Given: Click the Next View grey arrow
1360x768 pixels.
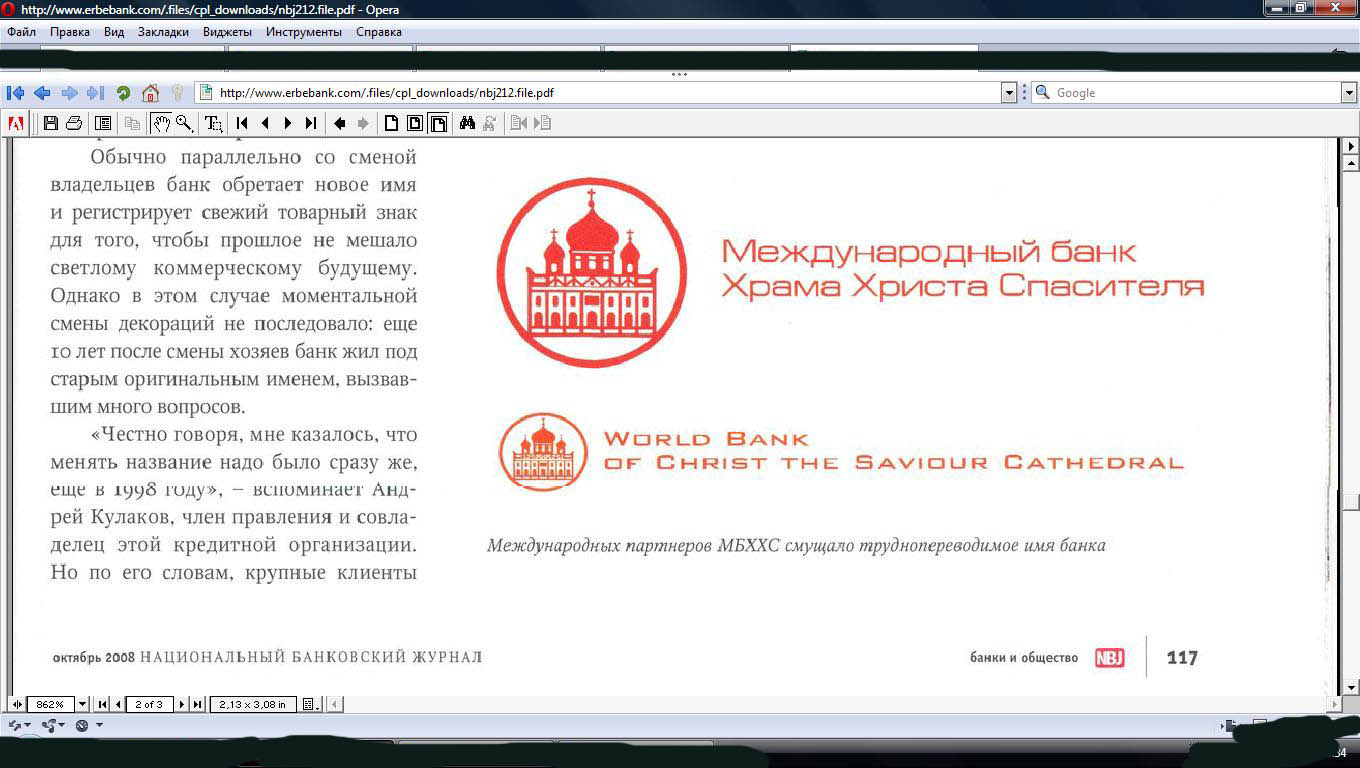Looking at the screenshot, I should click(363, 123).
